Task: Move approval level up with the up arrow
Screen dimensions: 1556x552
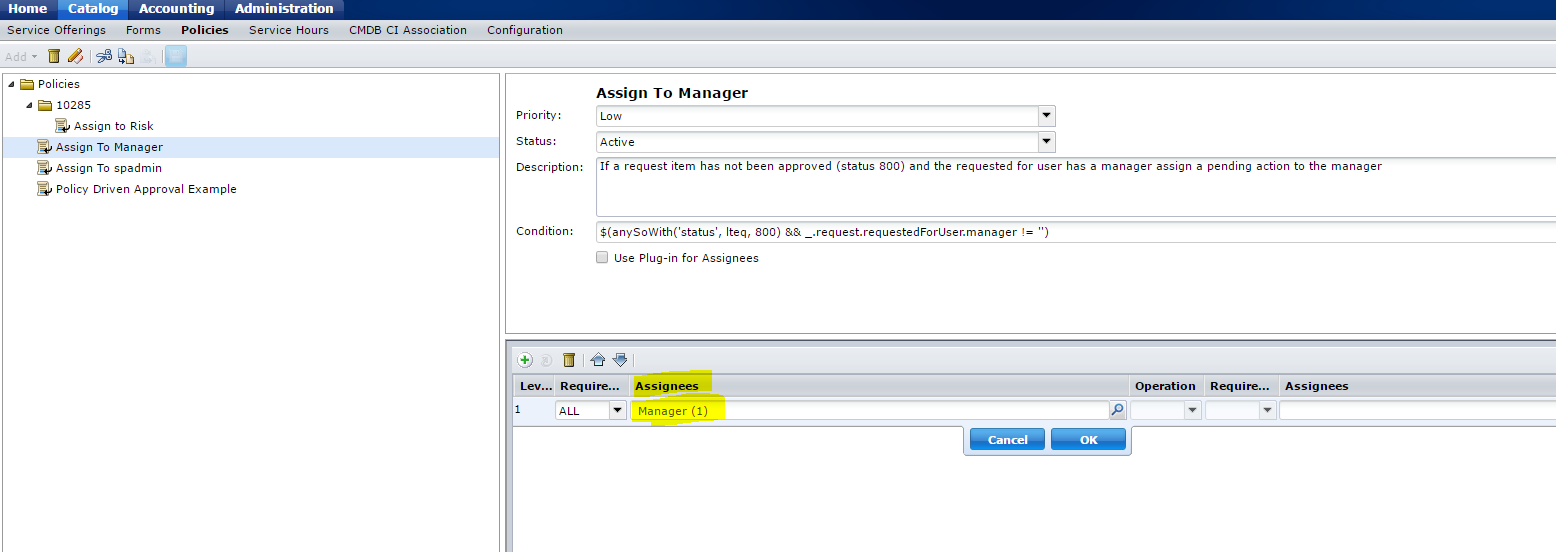Action: point(598,360)
